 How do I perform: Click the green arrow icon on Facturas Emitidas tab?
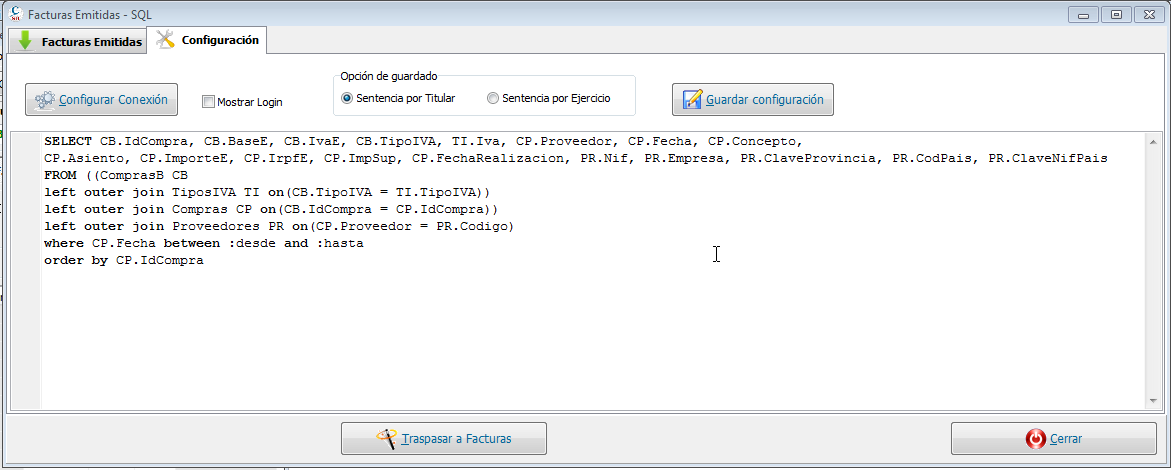(x=25, y=41)
